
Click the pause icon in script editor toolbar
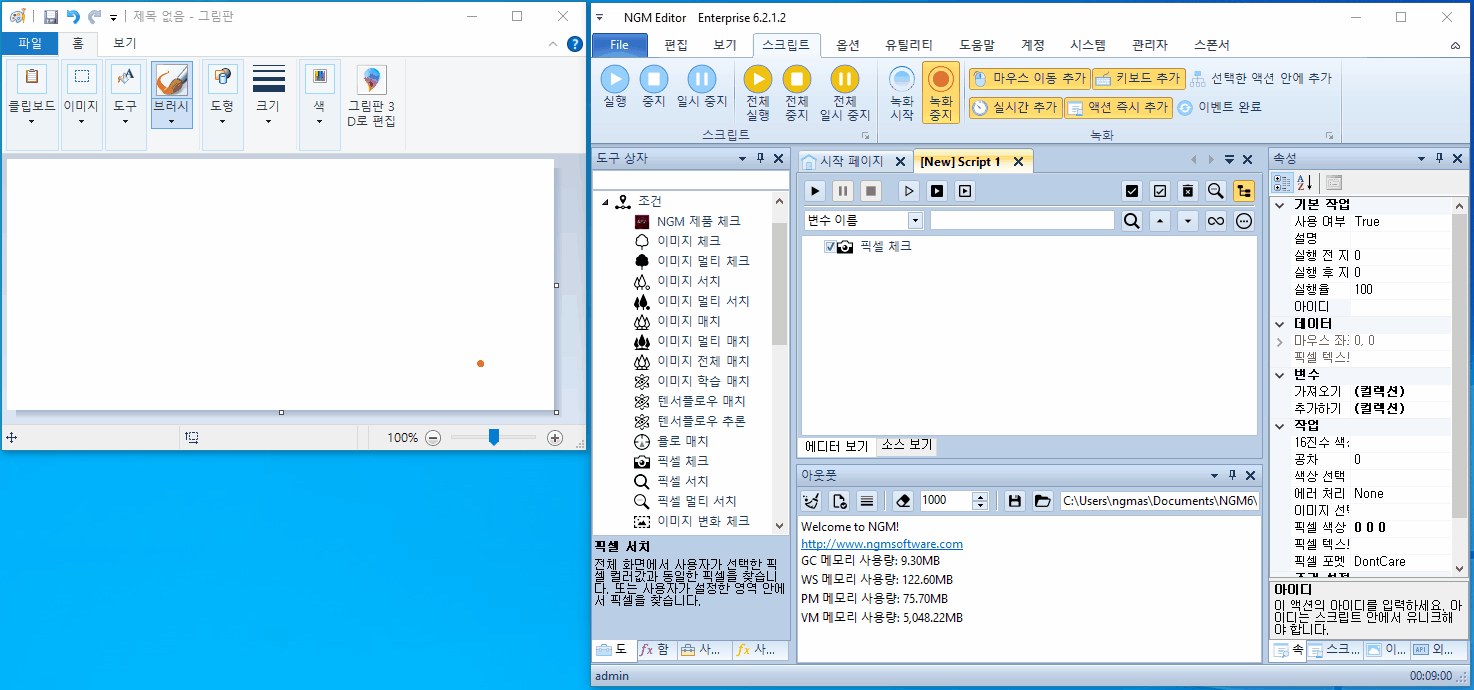[x=843, y=191]
